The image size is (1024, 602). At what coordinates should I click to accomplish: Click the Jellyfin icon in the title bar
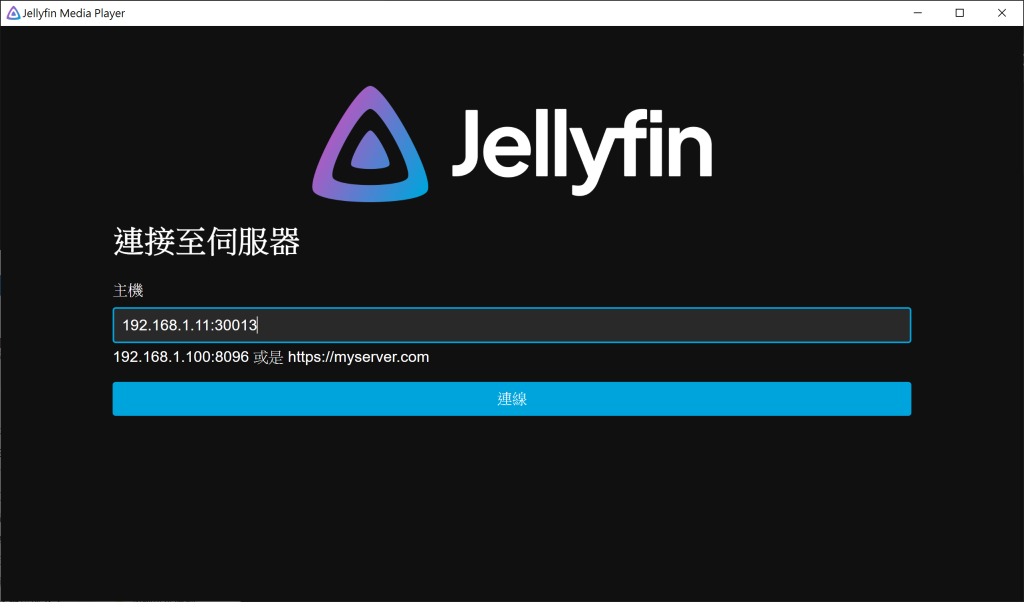13,13
